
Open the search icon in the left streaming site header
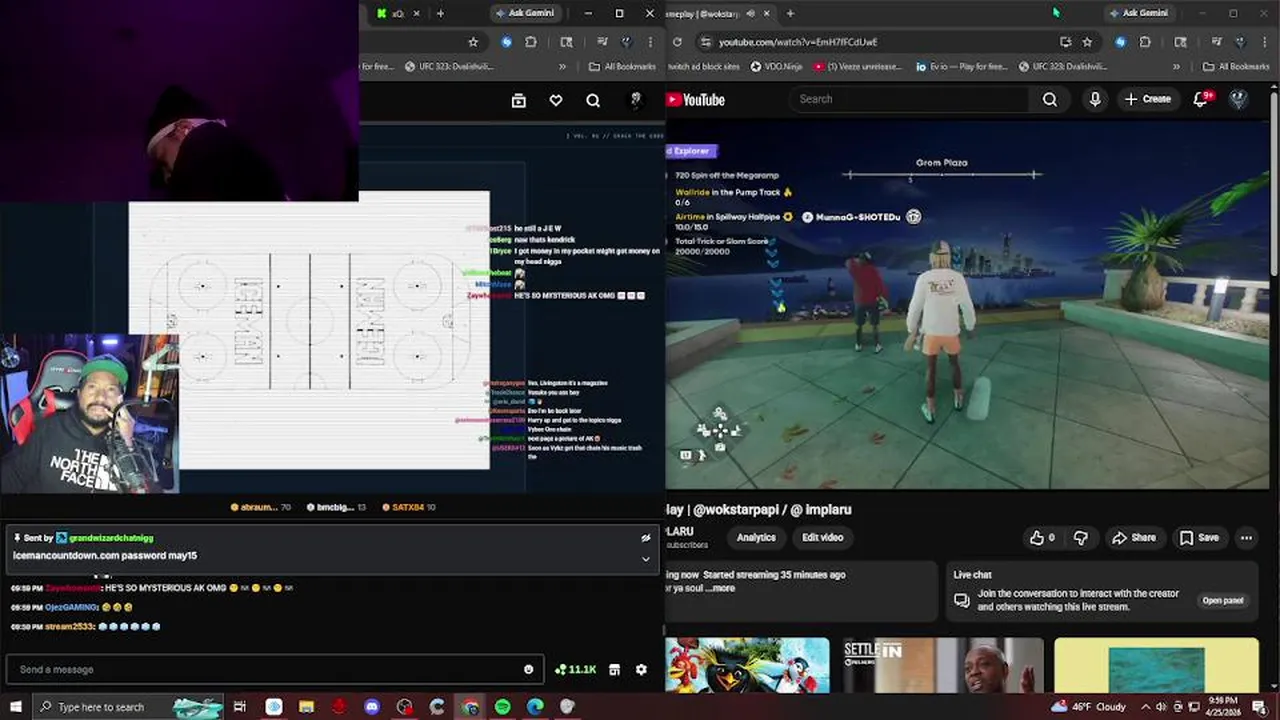point(593,100)
